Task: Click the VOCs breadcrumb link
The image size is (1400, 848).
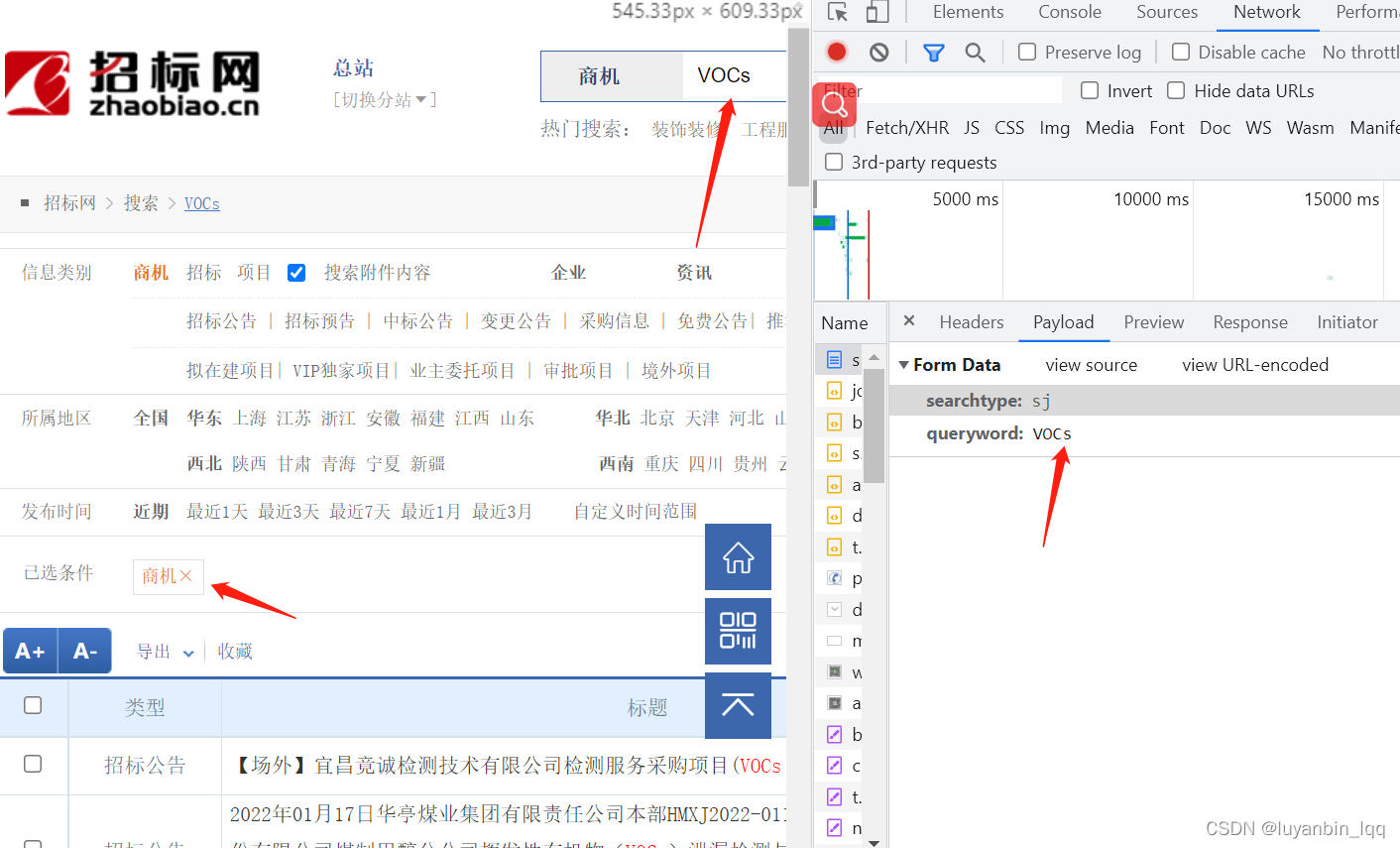Action: 202,203
